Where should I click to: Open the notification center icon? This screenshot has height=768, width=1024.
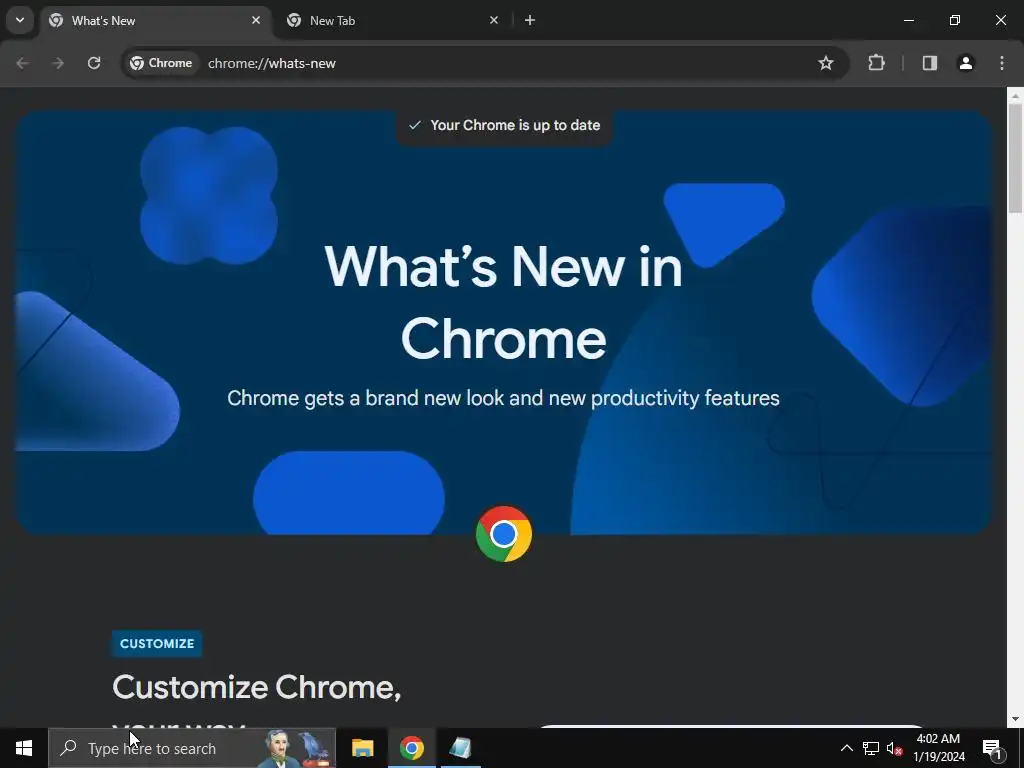click(992, 748)
